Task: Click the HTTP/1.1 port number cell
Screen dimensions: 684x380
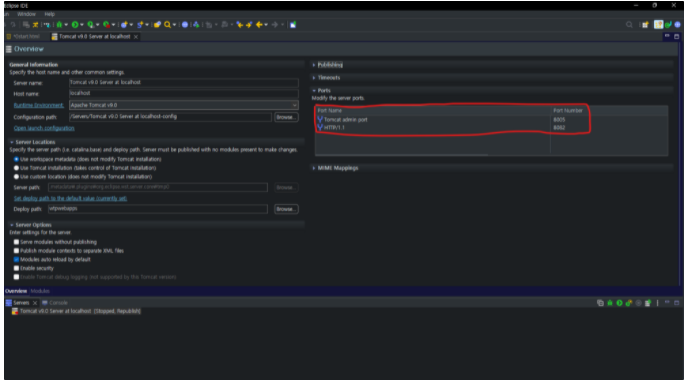Action: click(x=559, y=128)
